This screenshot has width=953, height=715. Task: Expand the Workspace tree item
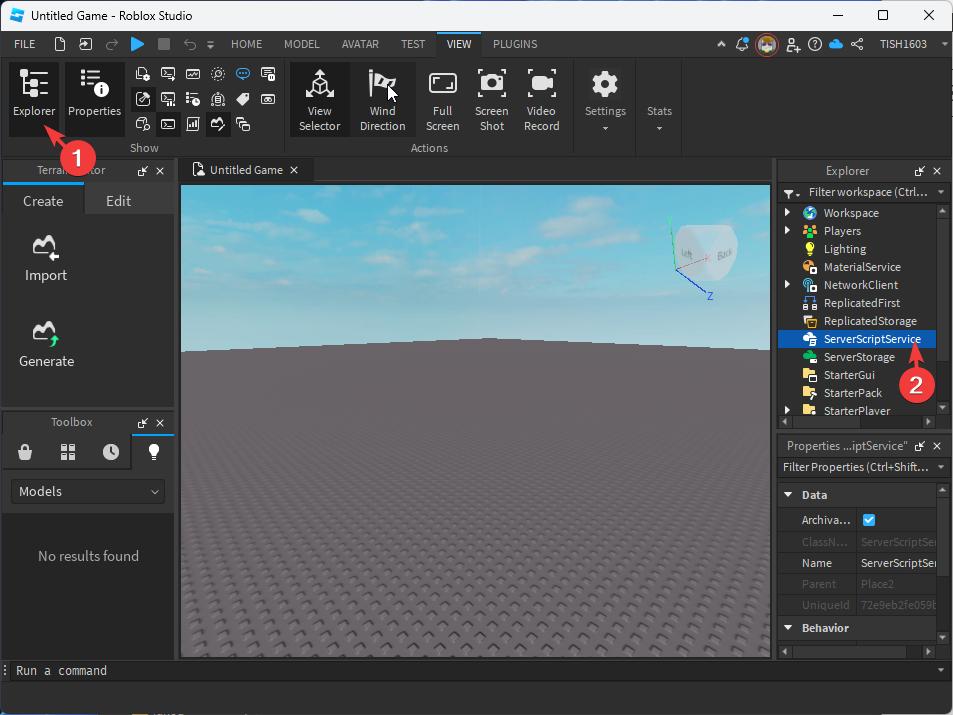pyautogui.click(x=787, y=212)
